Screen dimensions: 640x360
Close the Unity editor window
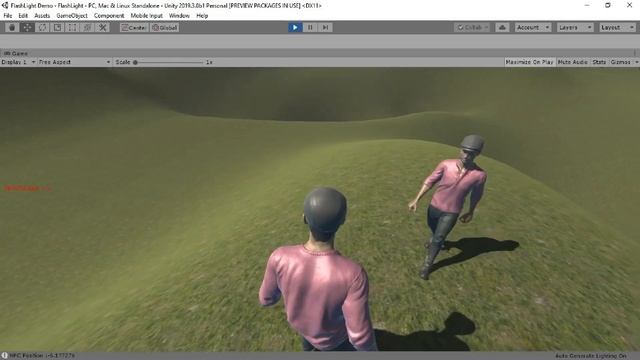[x=629, y=5]
